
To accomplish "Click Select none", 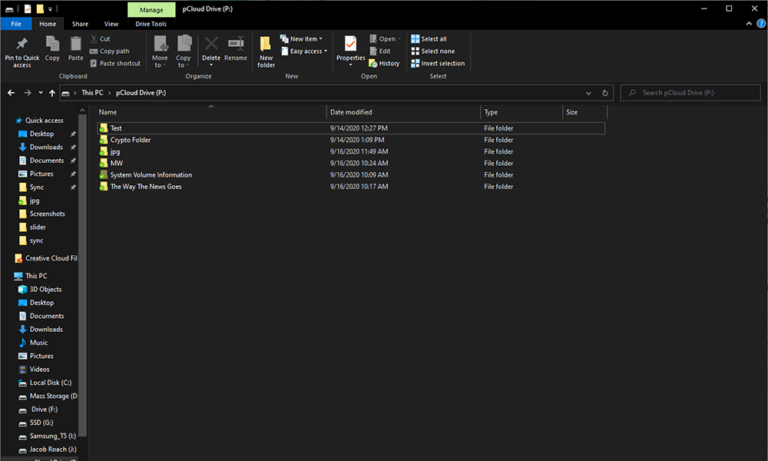I will point(433,51).
